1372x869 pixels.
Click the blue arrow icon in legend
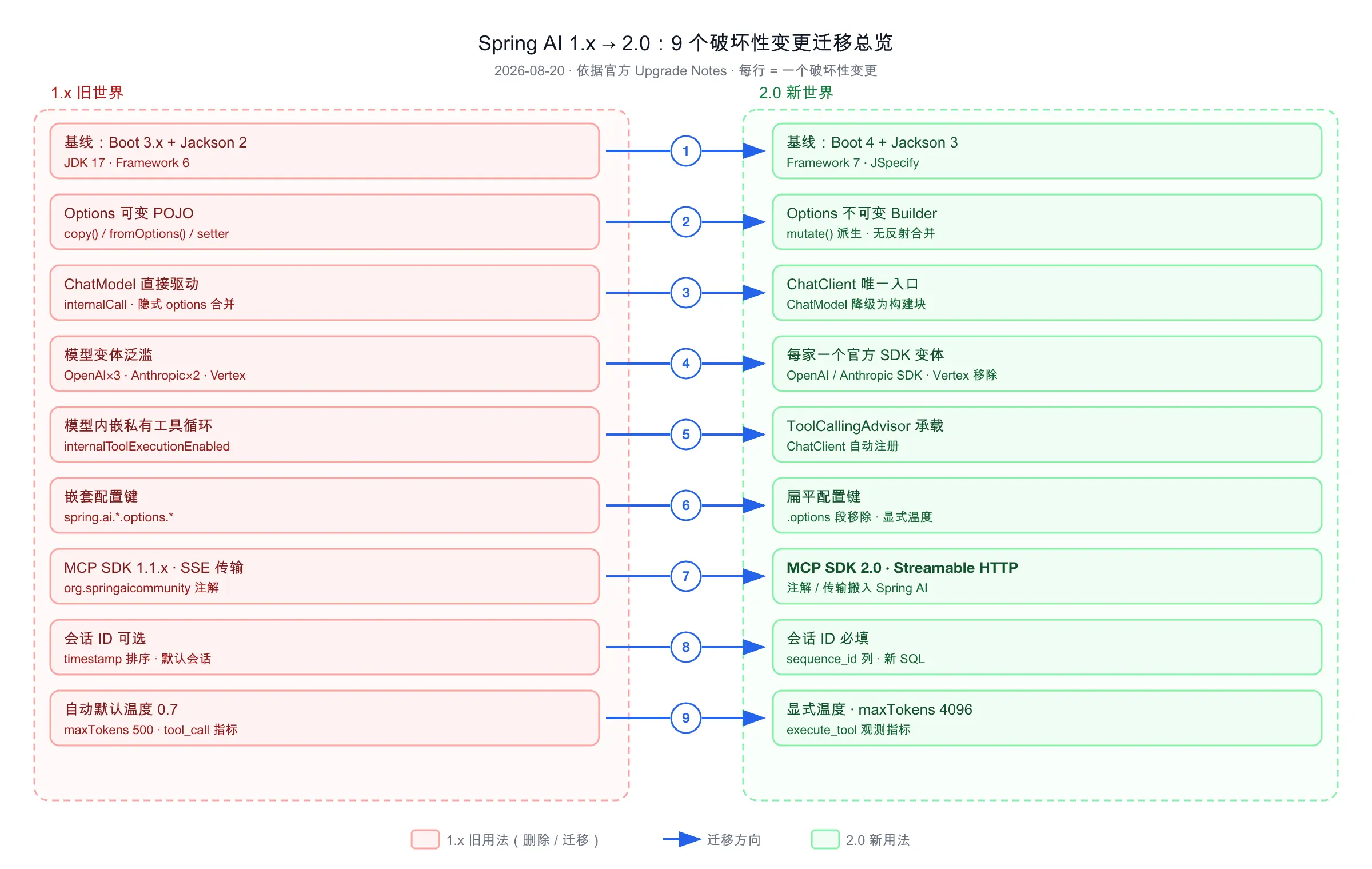click(682, 839)
